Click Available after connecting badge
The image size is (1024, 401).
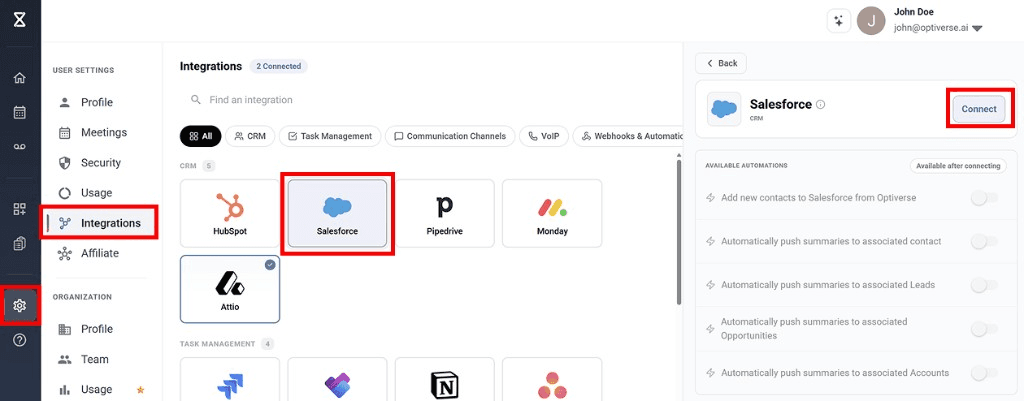pos(957,166)
